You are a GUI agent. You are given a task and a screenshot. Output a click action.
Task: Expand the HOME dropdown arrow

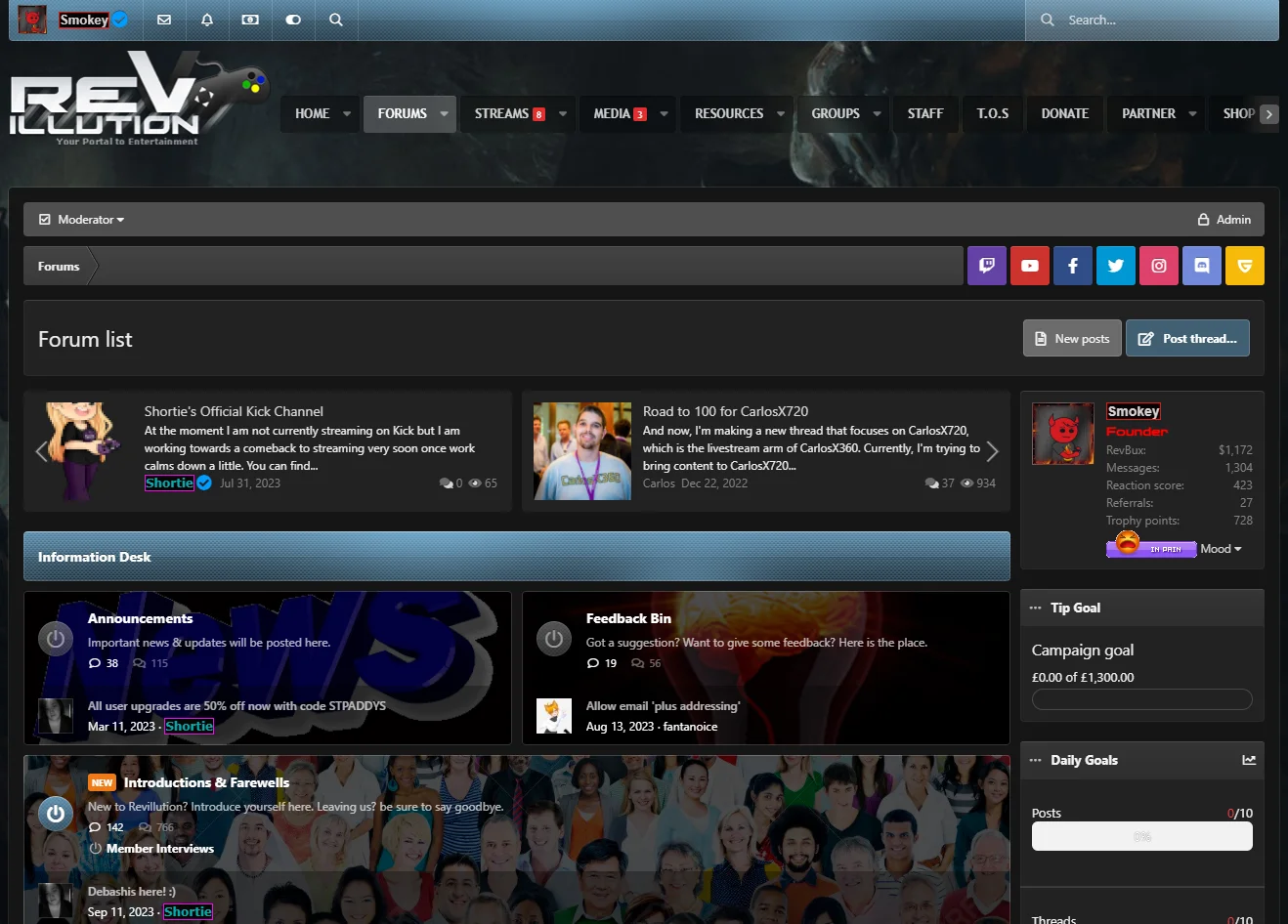click(347, 113)
